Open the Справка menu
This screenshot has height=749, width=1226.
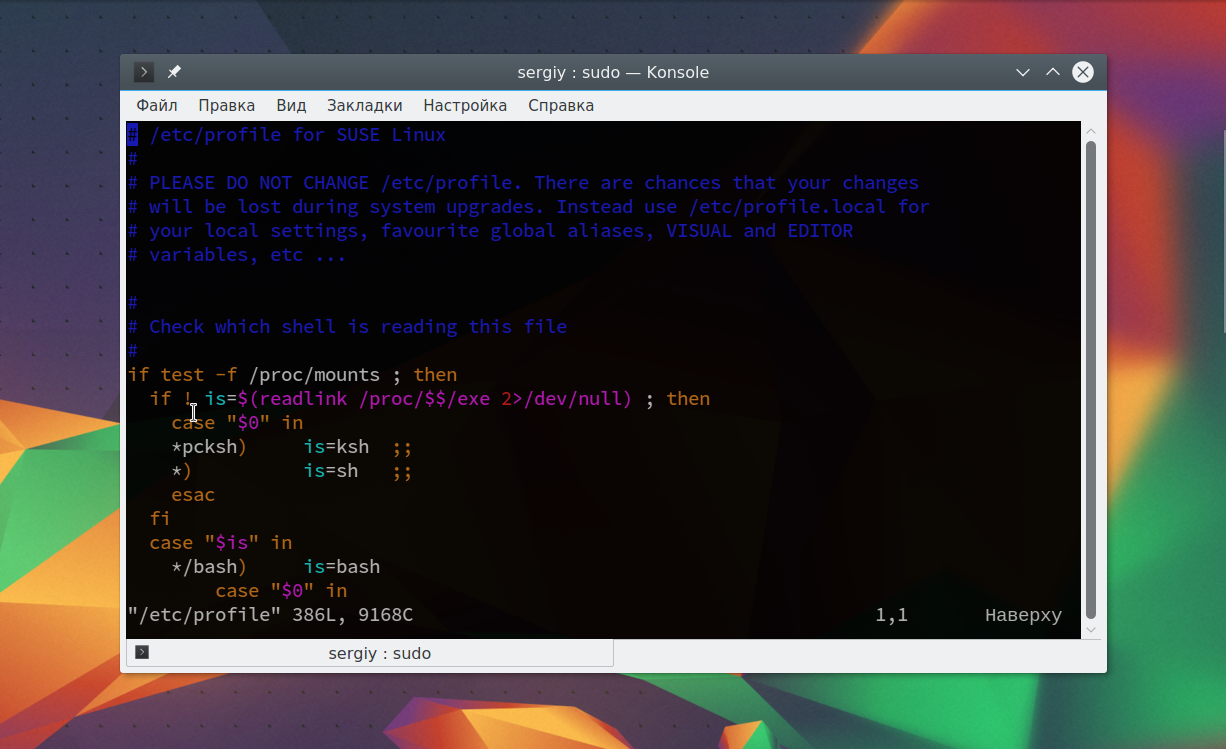click(x=560, y=104)
